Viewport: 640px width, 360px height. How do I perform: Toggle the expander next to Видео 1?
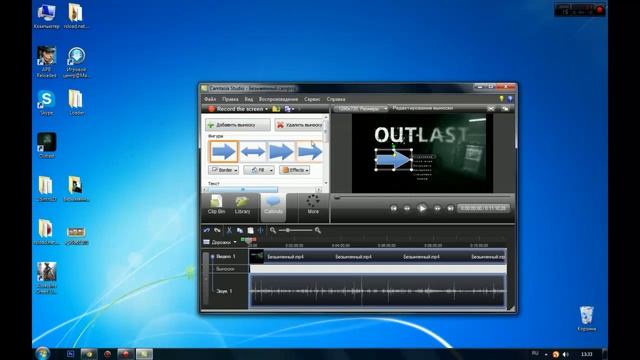coord(212,257)
